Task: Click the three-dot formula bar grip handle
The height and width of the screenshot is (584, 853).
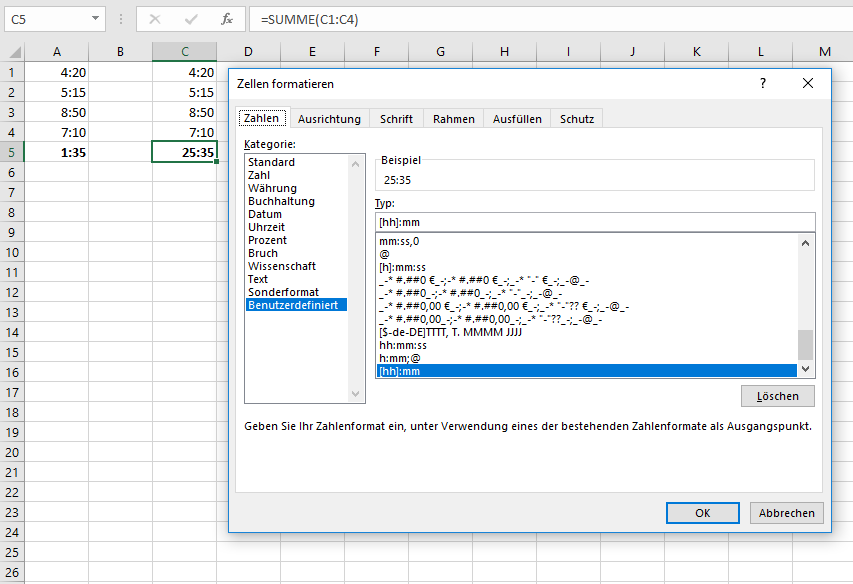Action: pyautogui.click(x=121, y=20)
